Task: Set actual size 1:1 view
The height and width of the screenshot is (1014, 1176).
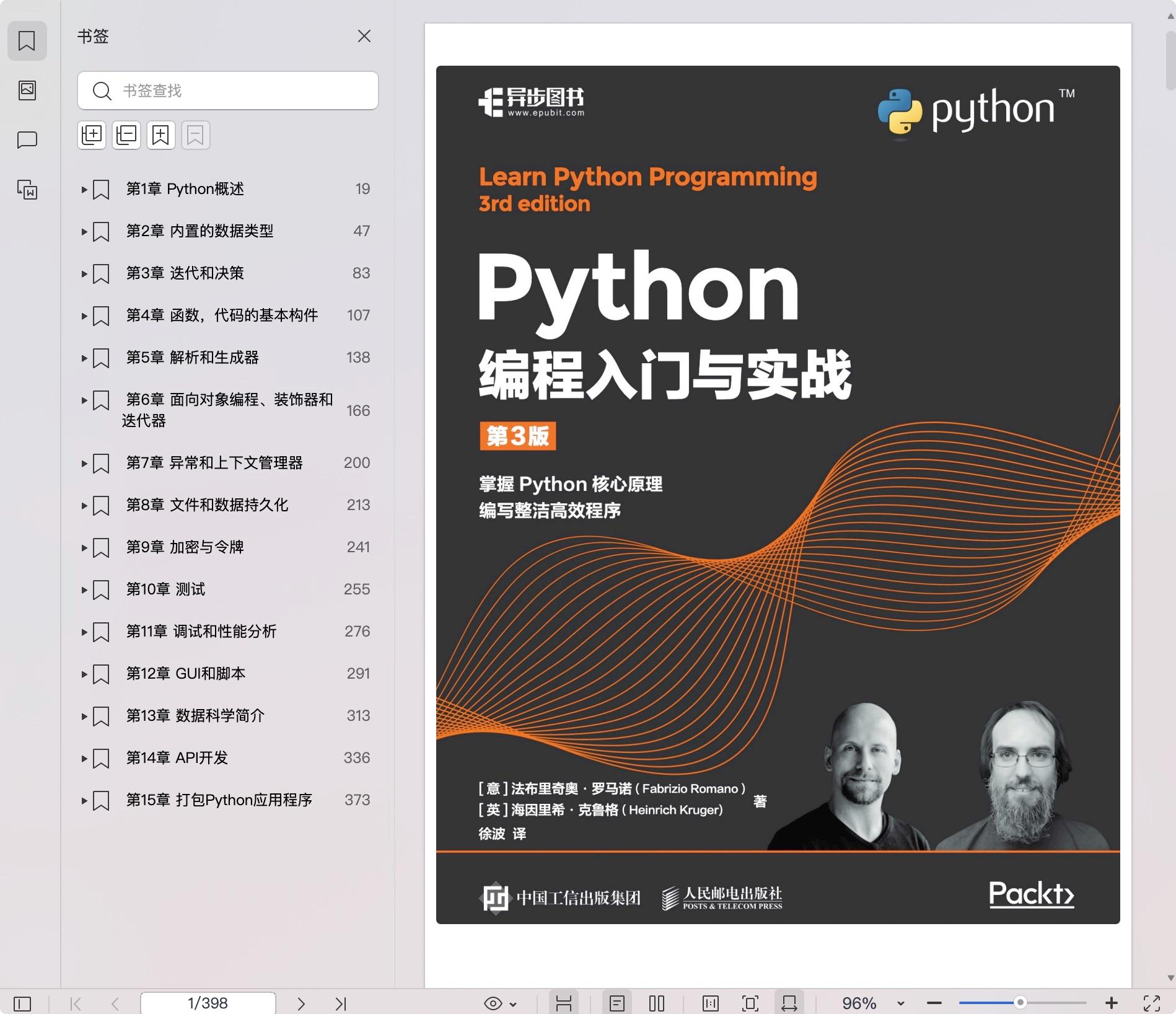Action: 711,1003
